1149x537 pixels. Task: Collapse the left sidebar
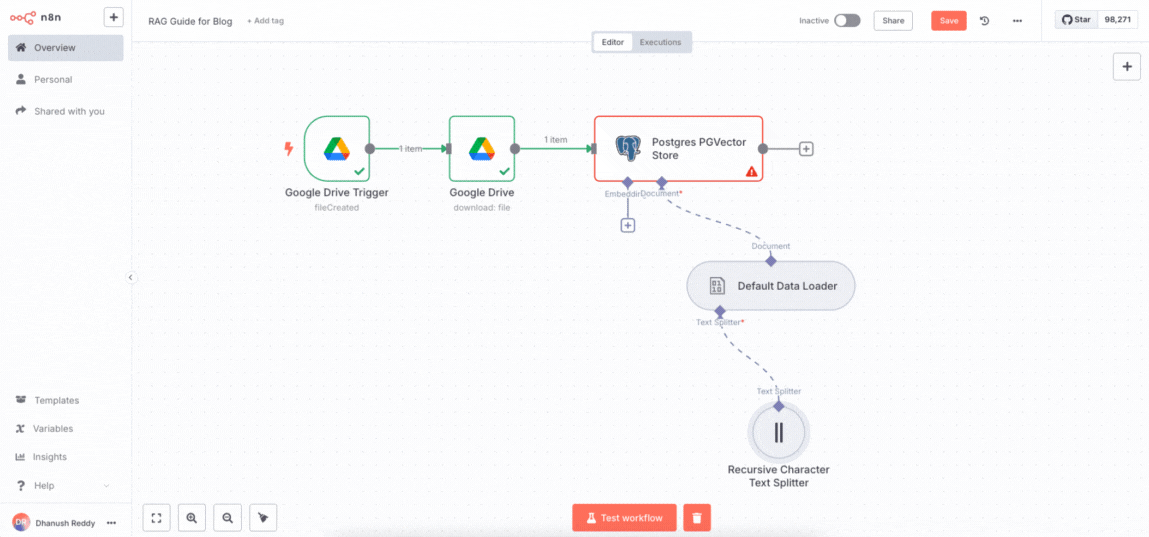131,277
